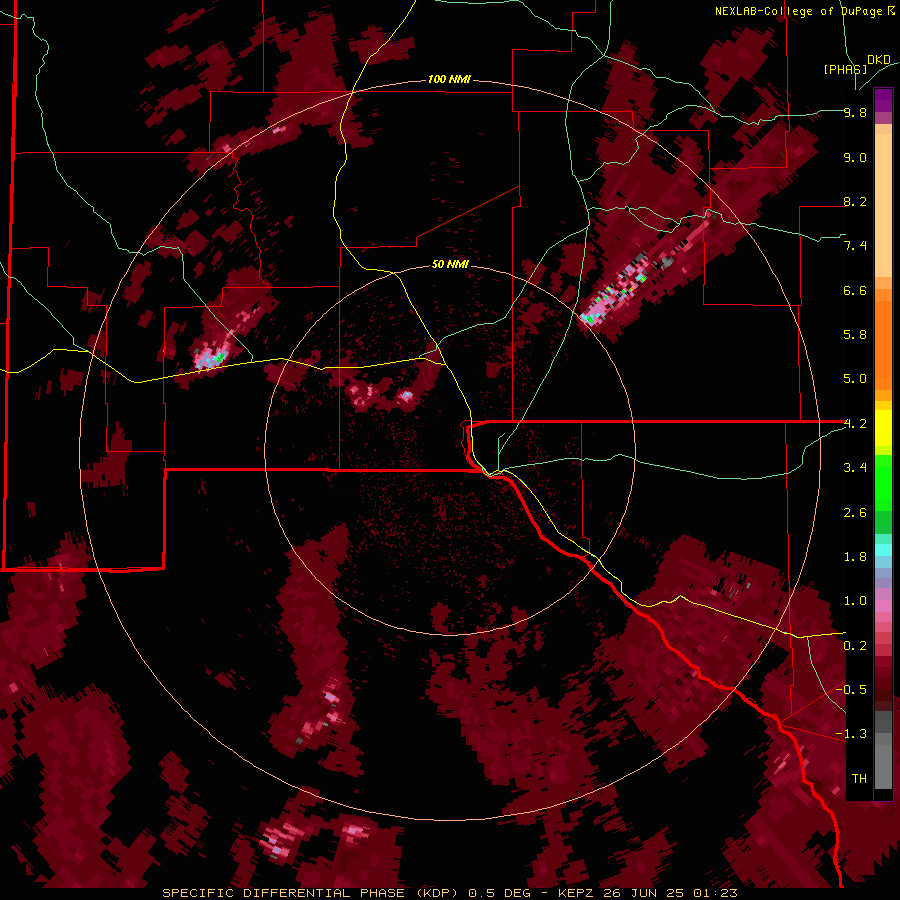Pick the cyan segment of the color bar
900x900 pixels.
pyautogui.click(x=883, y=549)
